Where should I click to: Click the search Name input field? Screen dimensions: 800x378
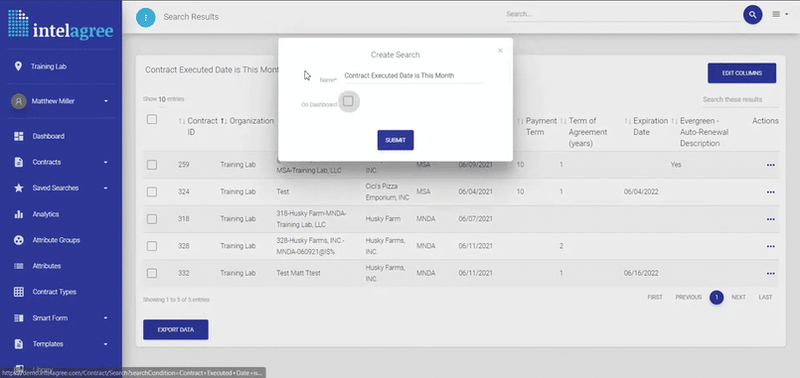(412, 75)
